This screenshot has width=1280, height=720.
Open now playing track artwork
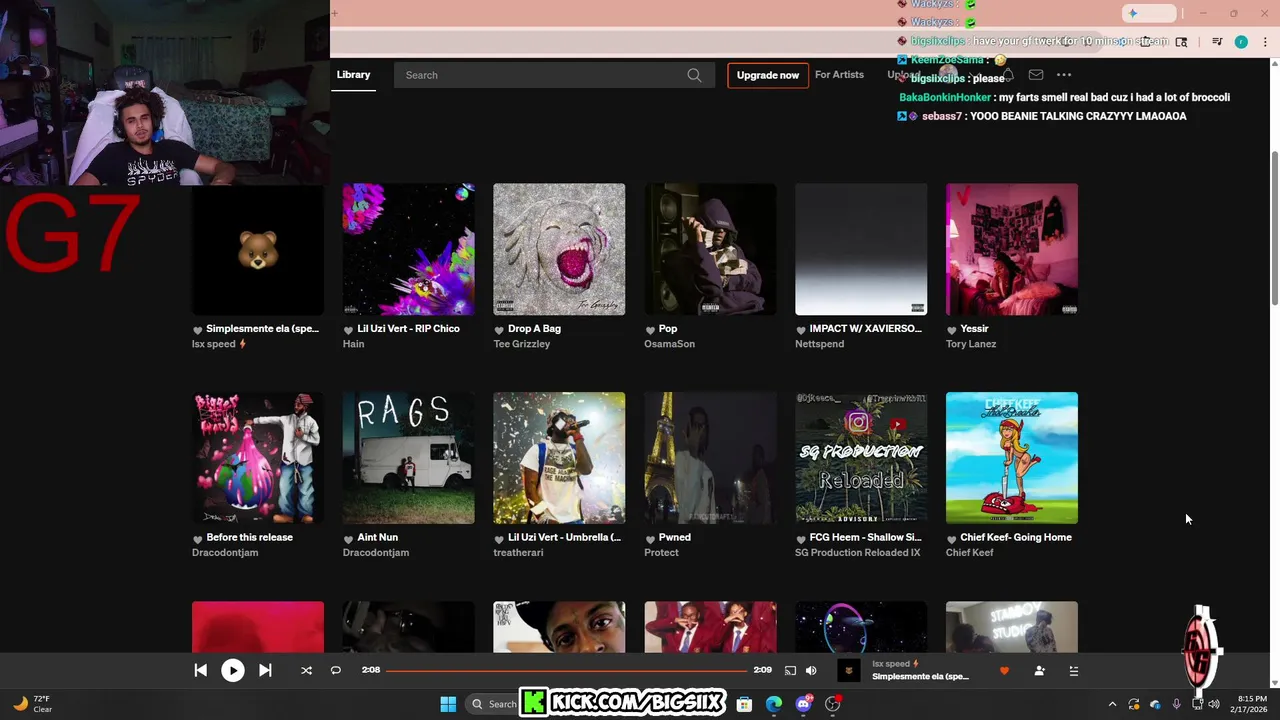[x=848, y=671]
